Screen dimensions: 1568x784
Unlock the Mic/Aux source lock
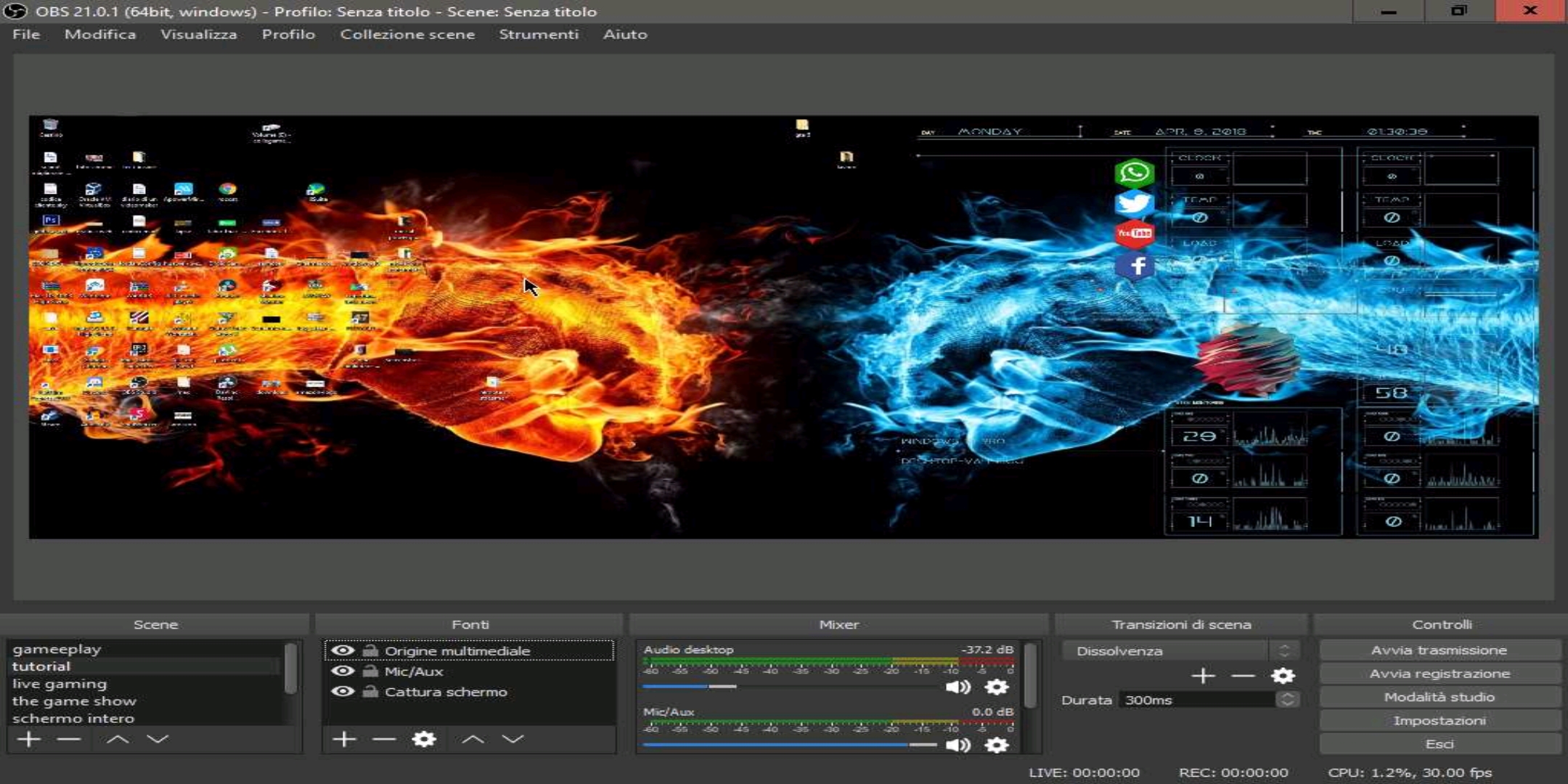[370, 671]
